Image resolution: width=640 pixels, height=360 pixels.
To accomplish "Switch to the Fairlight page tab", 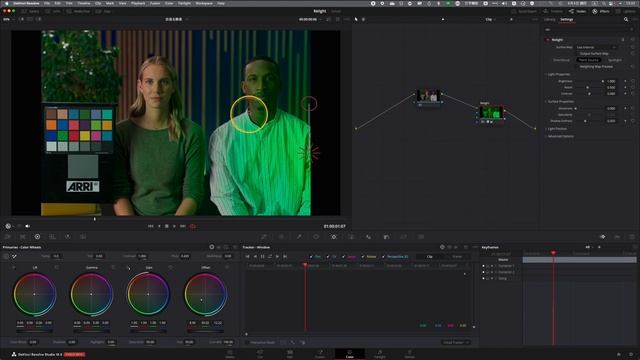I will pos(380,354).
